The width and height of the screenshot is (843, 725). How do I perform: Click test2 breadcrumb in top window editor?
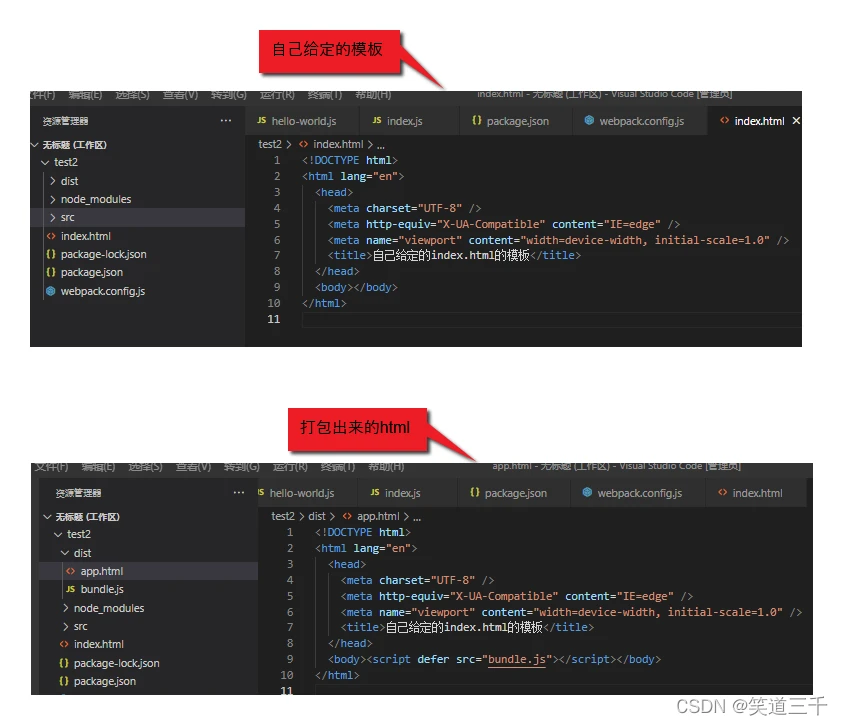(270, 144)
